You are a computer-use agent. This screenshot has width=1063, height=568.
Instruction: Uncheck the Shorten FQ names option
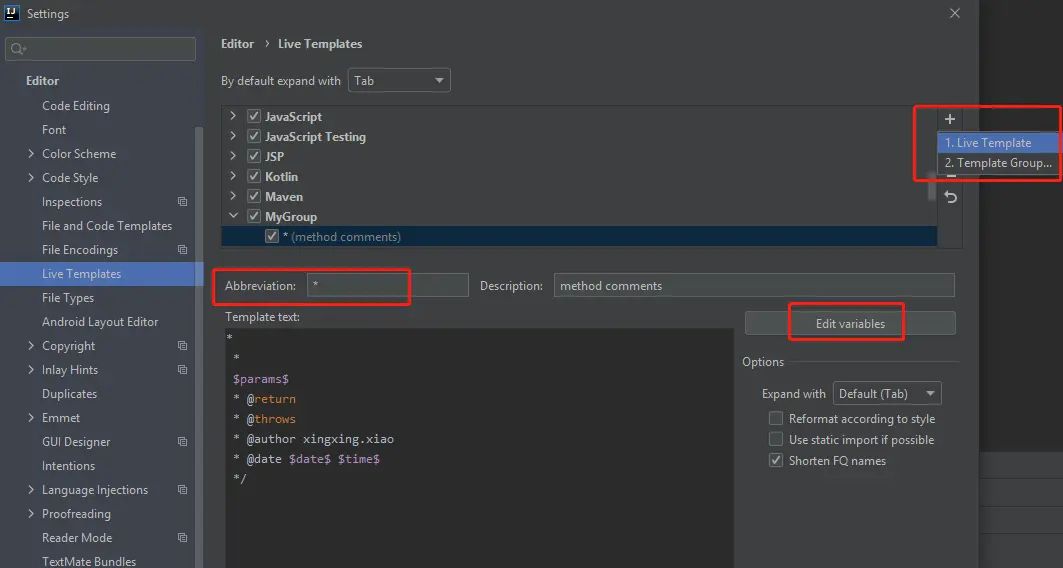775,461
